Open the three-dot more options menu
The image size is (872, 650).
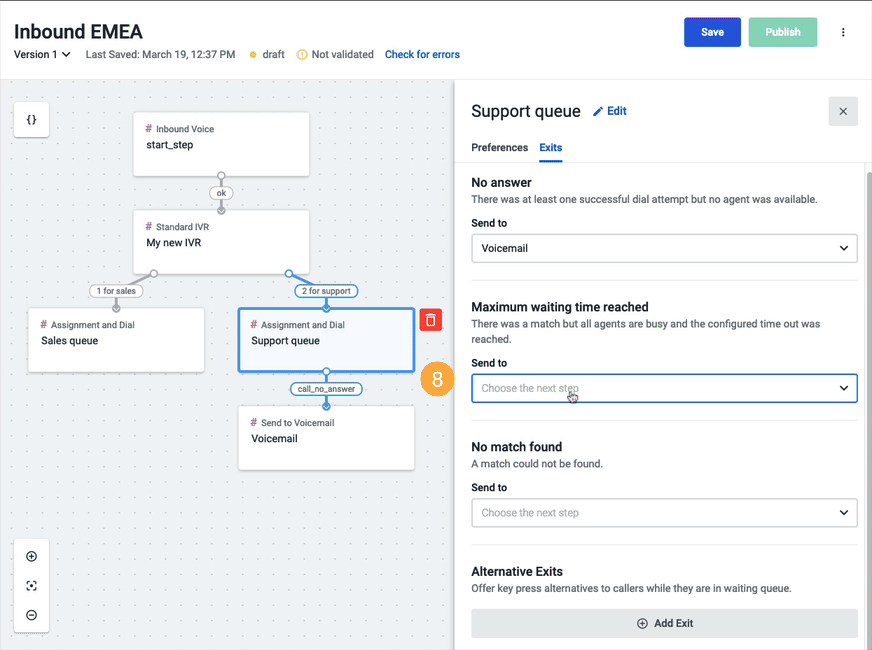click(843, 32)
